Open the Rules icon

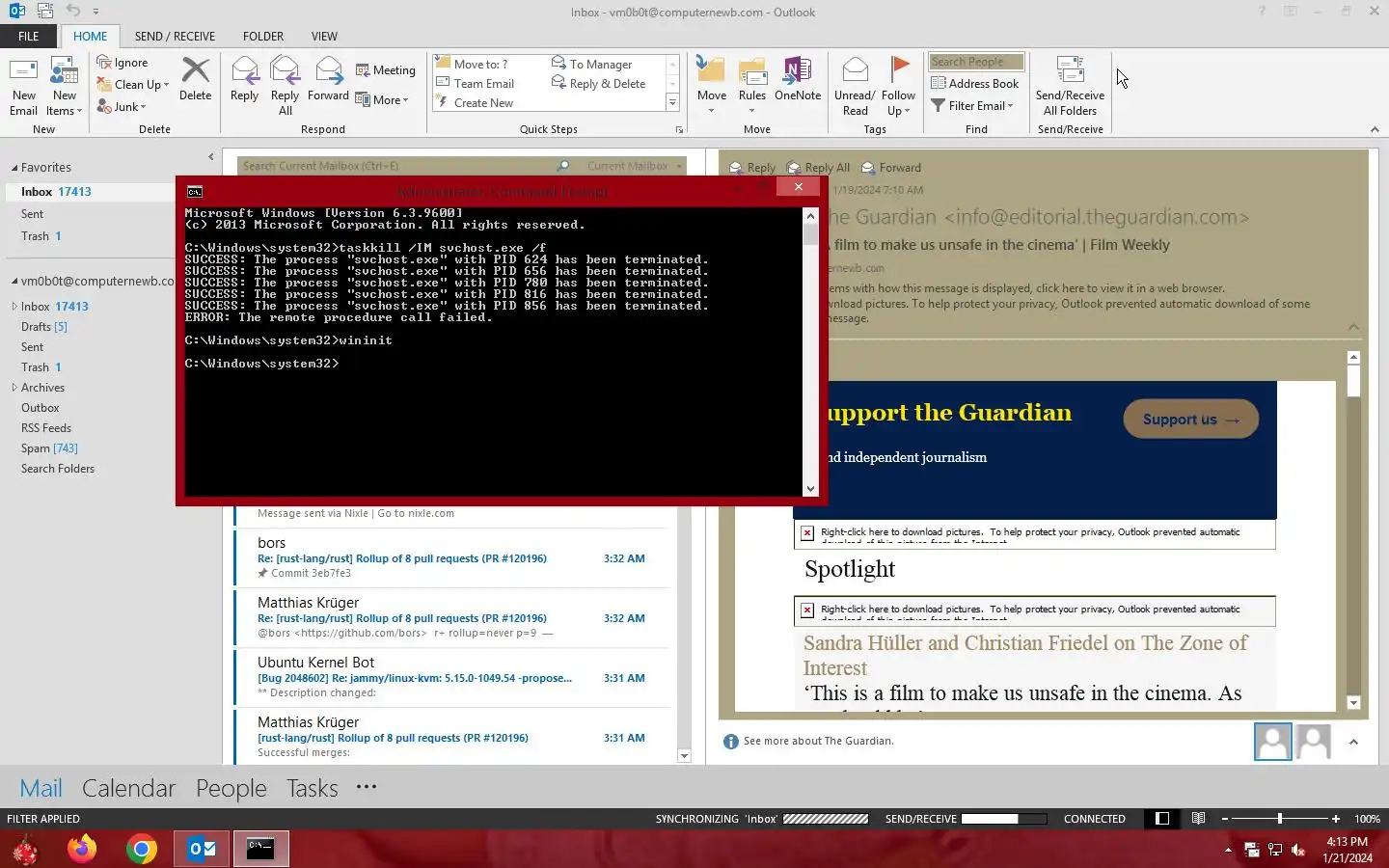click(752, 70)
